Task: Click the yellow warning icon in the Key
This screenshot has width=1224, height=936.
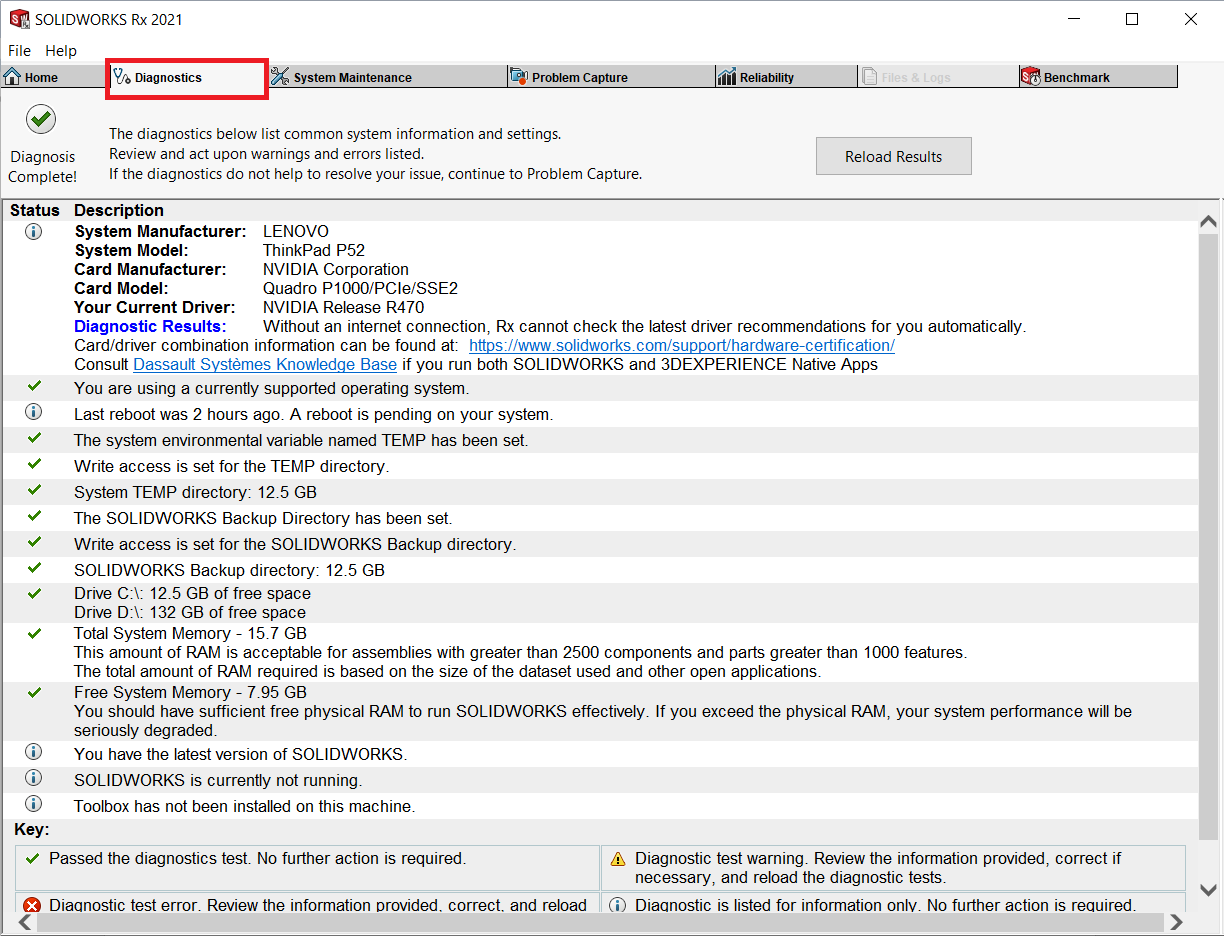Action: tap(618, 859)
